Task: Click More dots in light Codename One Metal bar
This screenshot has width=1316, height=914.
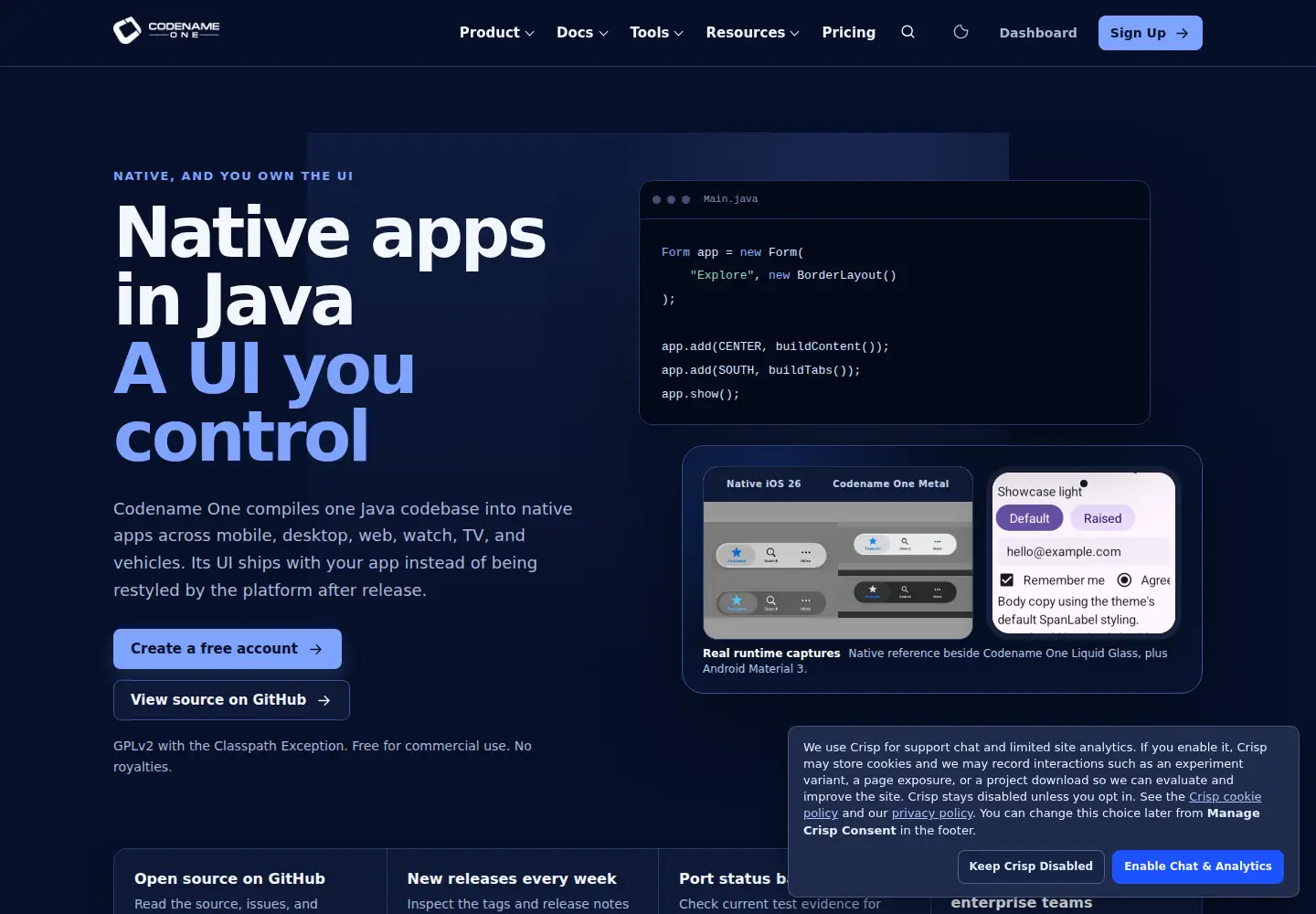Action: [937, 543]
